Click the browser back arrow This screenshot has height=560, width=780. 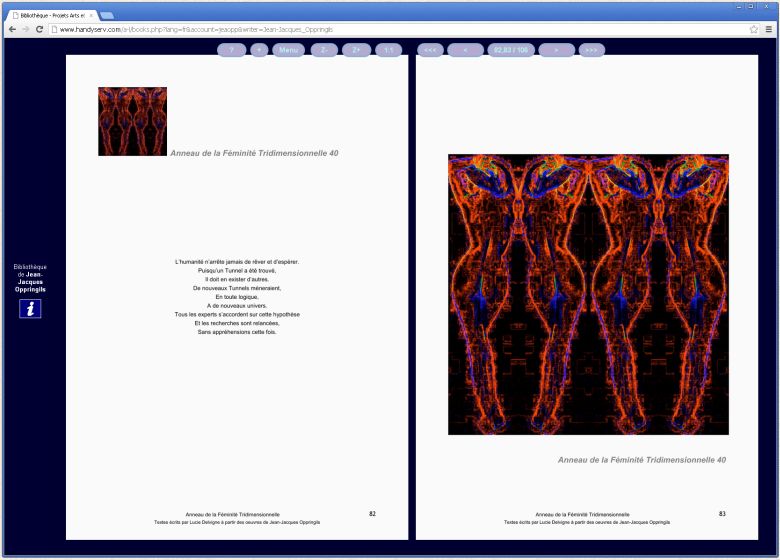tap(12, 29)
